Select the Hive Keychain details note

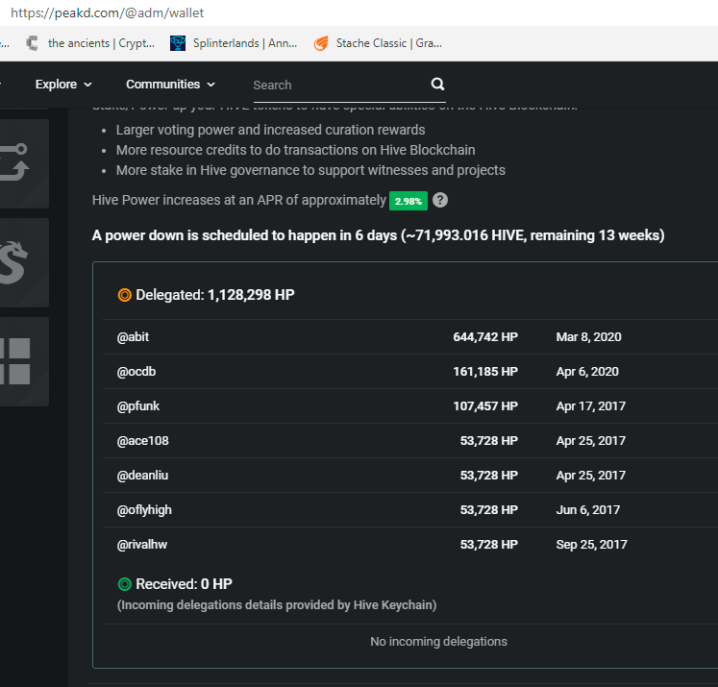tap(277, 605)
